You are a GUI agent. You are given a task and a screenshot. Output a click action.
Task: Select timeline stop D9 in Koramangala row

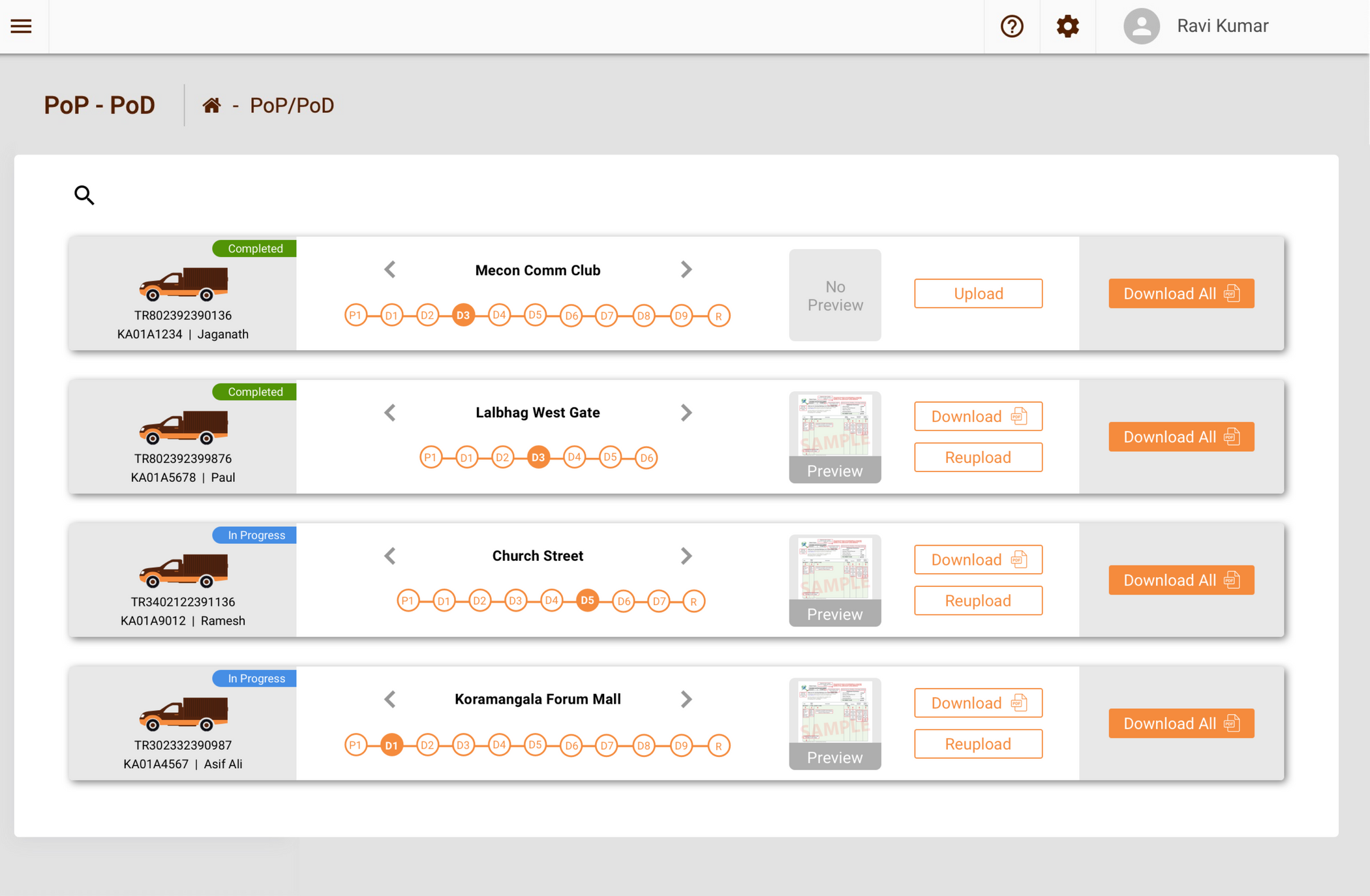point(681,745)
